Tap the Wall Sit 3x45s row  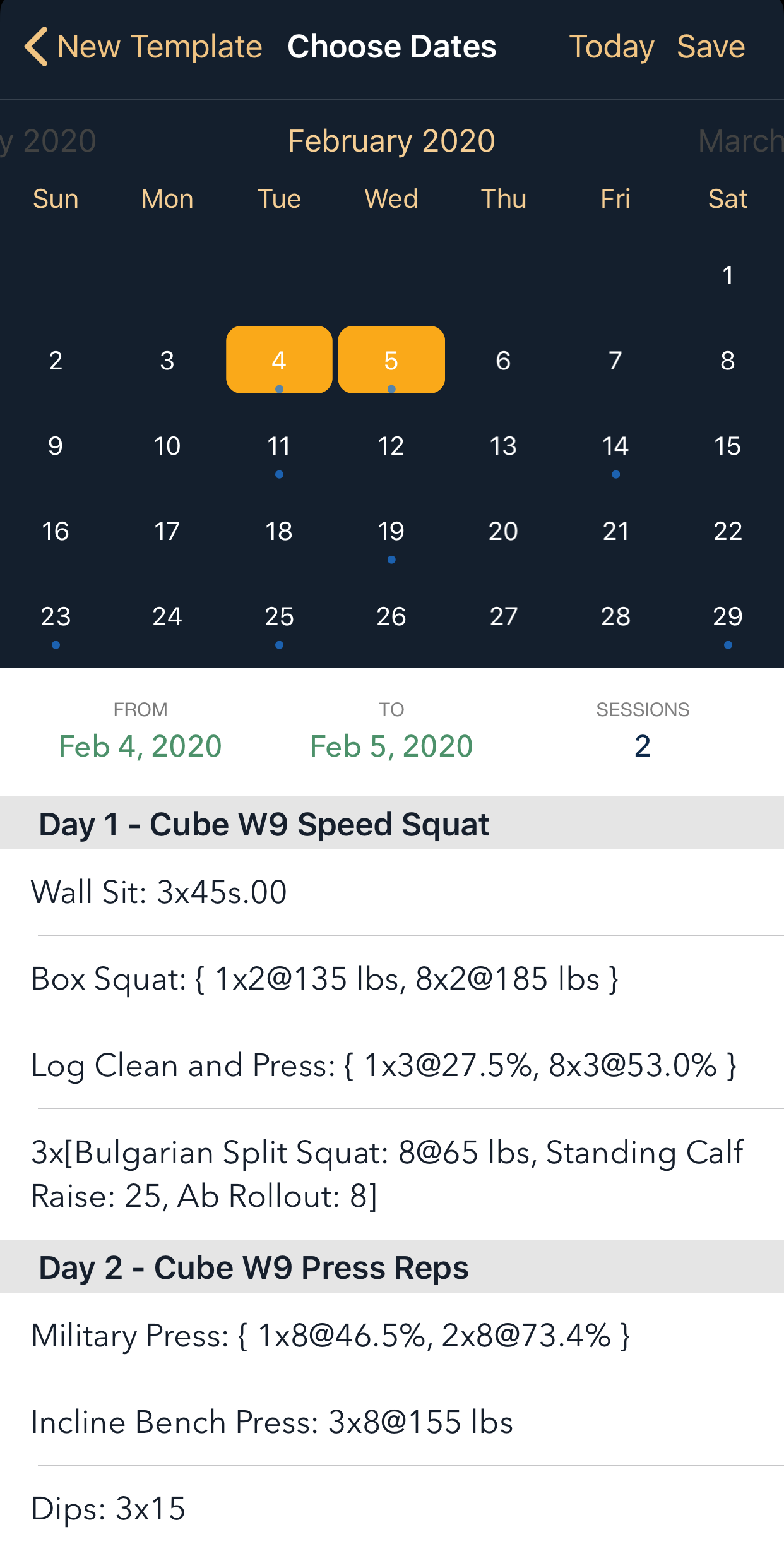(159, 892)
